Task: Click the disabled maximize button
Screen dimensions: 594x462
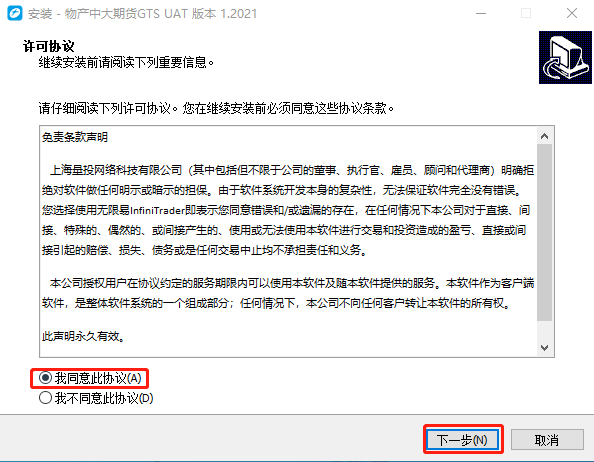Action: (x=526, y=14)
